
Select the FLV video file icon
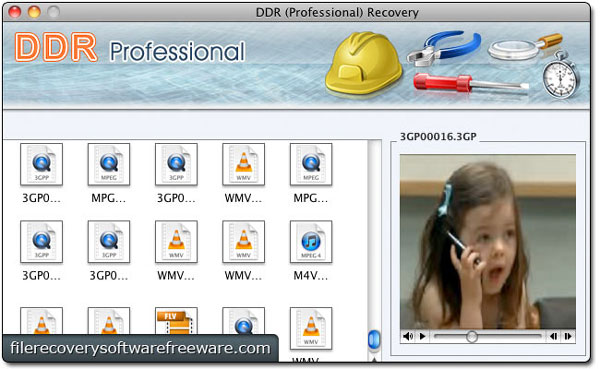coord(176,322)
